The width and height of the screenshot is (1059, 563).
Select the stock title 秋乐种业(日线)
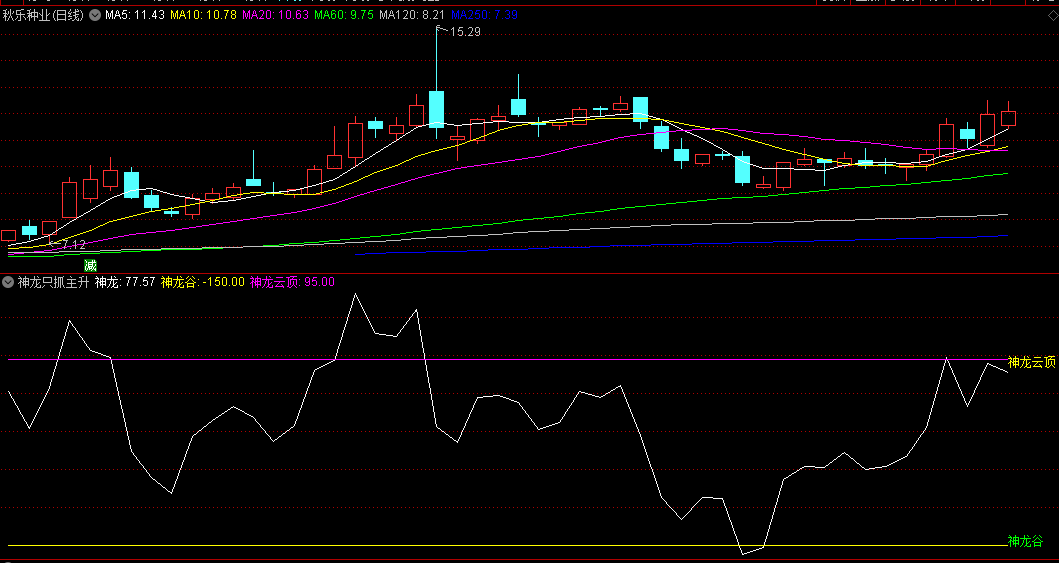pyautogui.click(x=44, y=16)
